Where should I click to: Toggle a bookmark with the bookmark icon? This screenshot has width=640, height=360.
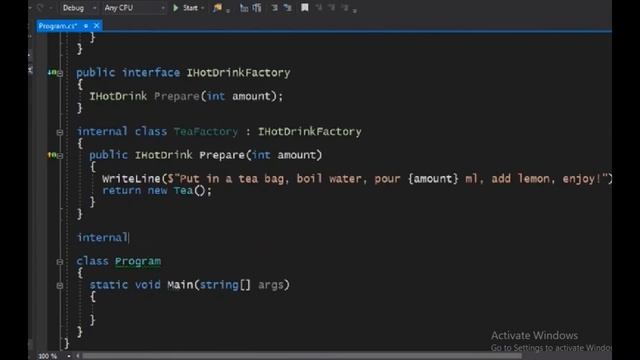(304, 8)
